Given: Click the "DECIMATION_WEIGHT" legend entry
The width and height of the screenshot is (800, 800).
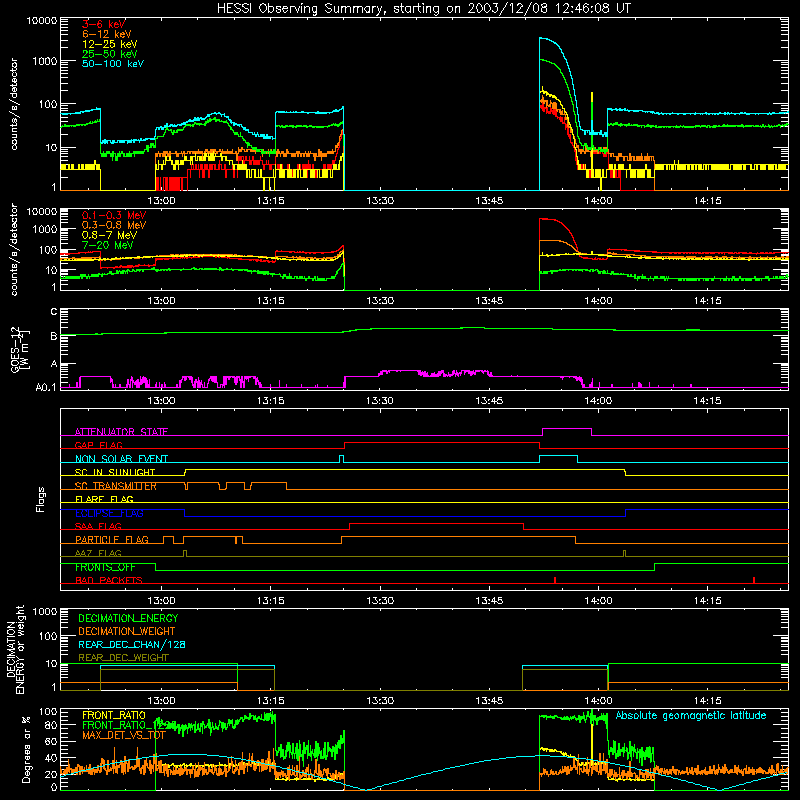Looking at the screenshot, I should [127, 631].
